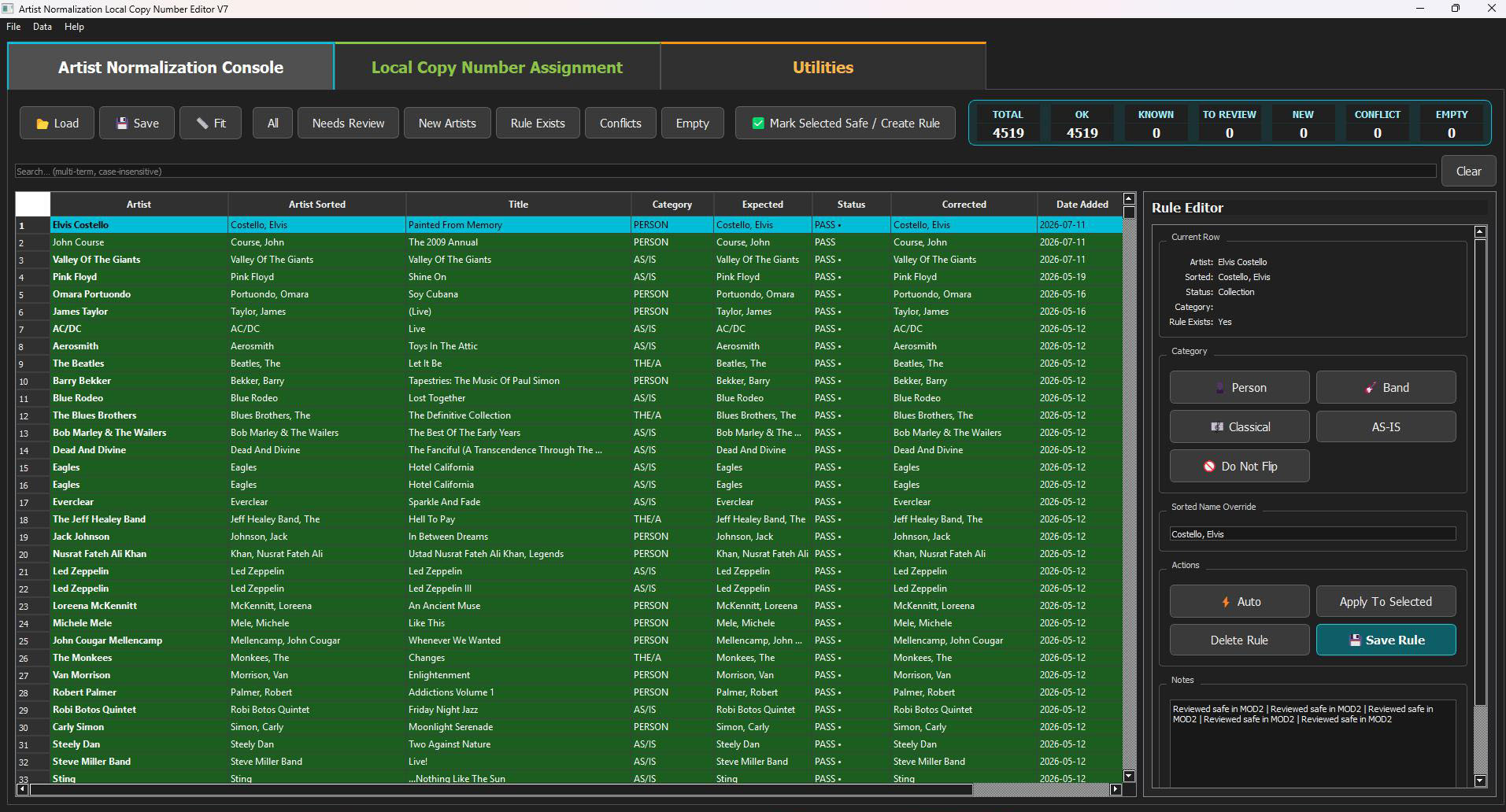1506x812 pixels.
Task: Sort by the Status column header
Action: [851, 205]
